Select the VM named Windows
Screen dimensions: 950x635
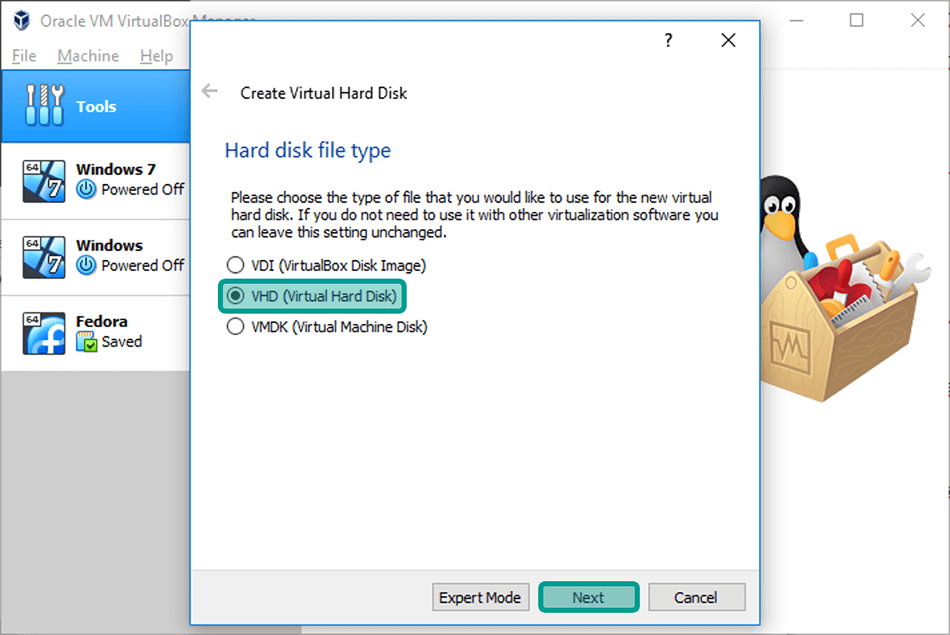(96, 258)
